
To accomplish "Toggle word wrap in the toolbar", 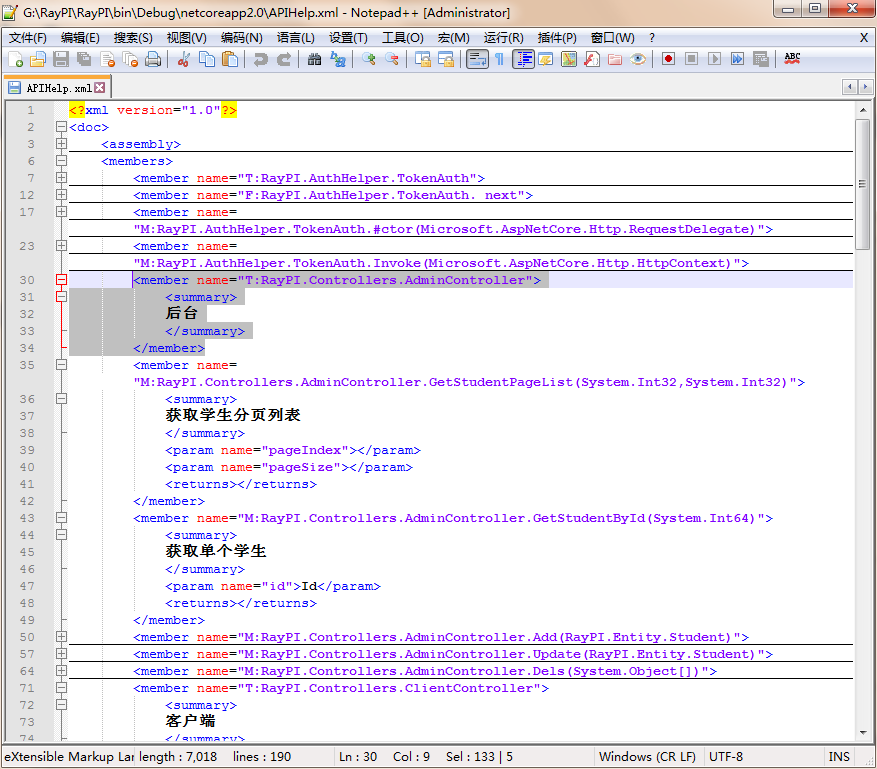I will point(476,60).
